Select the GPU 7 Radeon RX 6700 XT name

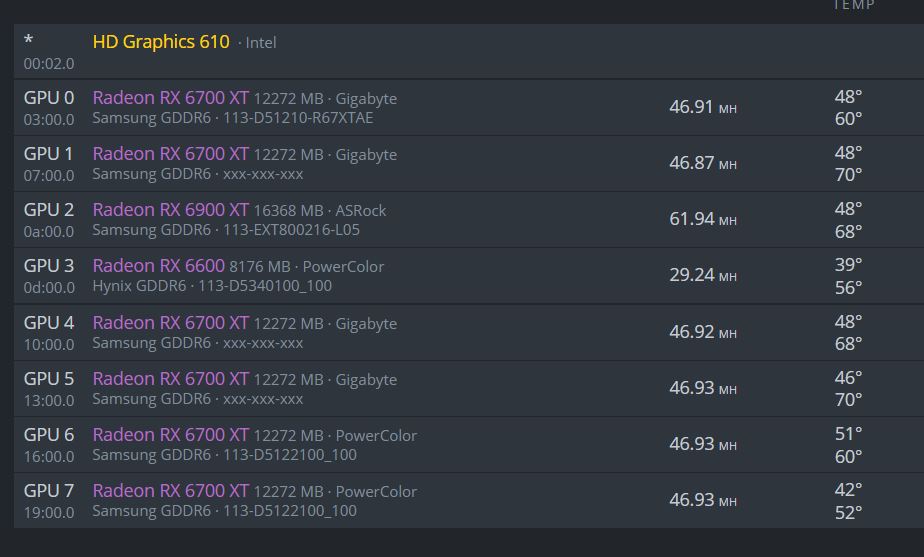170,491
